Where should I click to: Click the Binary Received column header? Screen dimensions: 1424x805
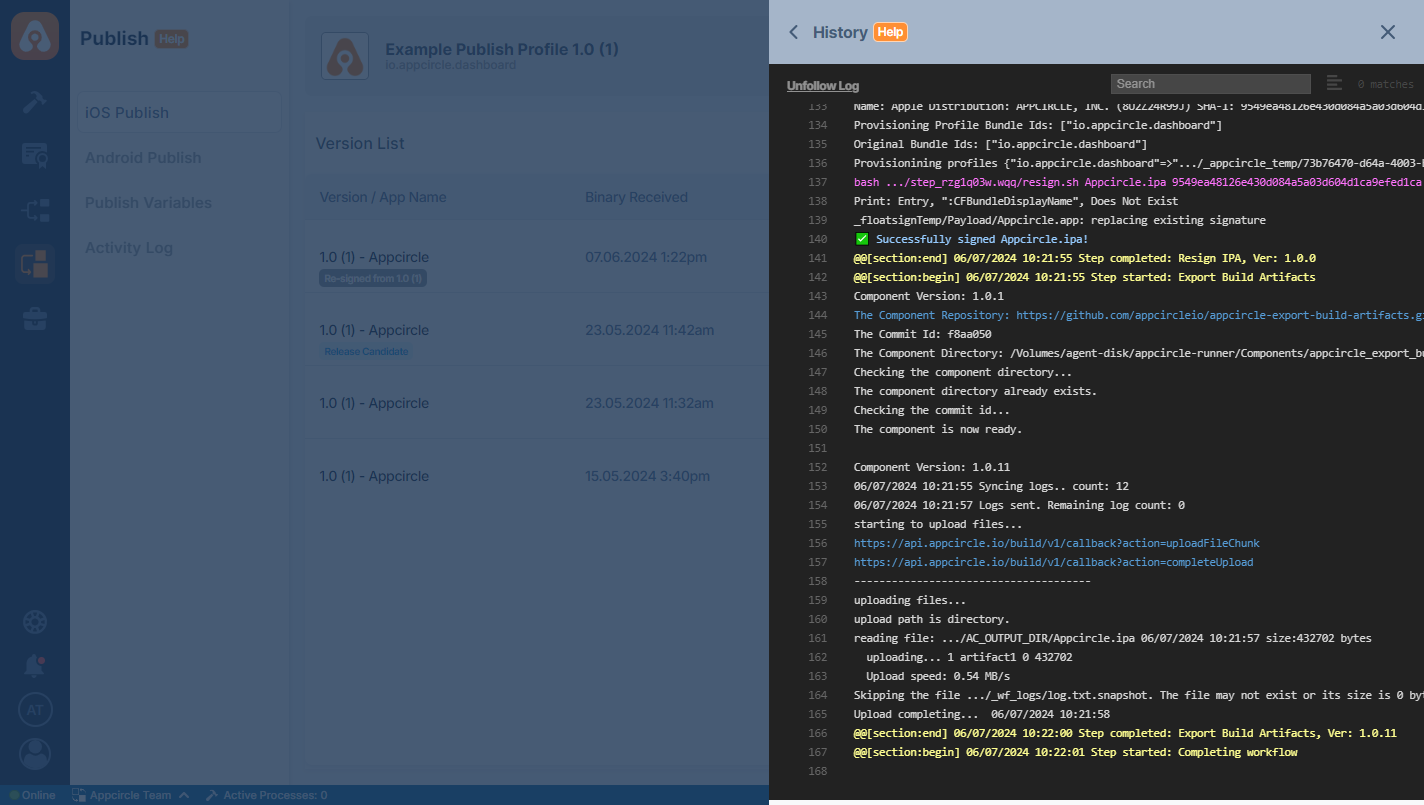click(636, 197)
